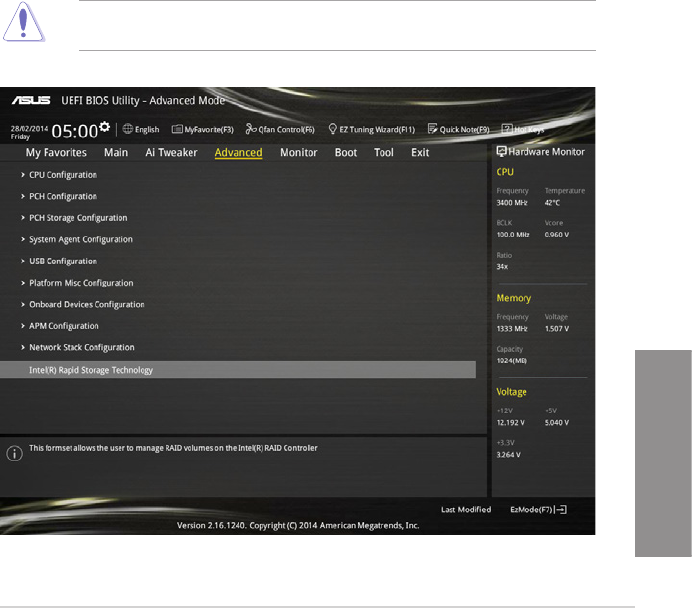Click the Qfan Control fan icon

[251, 128]
